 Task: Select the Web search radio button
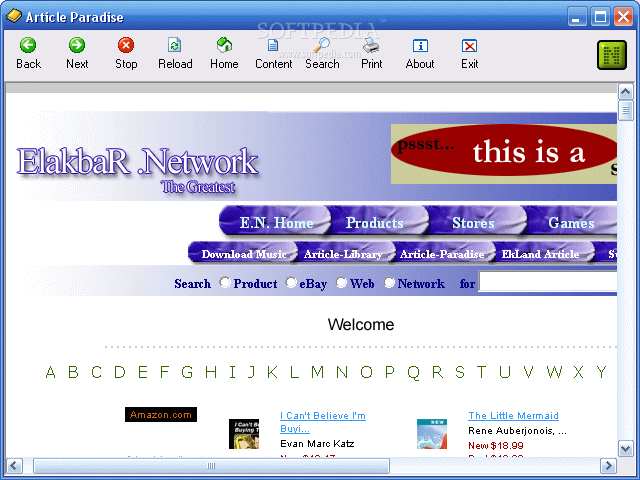tap(342, 282)
